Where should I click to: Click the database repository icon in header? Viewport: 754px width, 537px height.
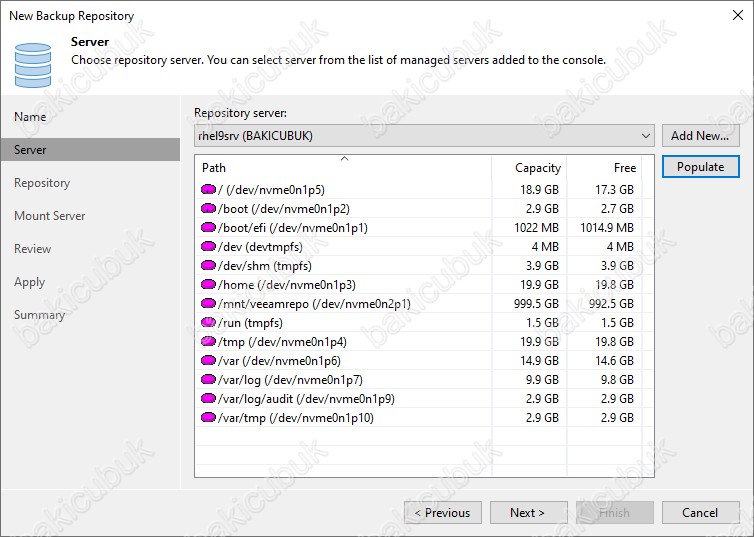(33, 65)
